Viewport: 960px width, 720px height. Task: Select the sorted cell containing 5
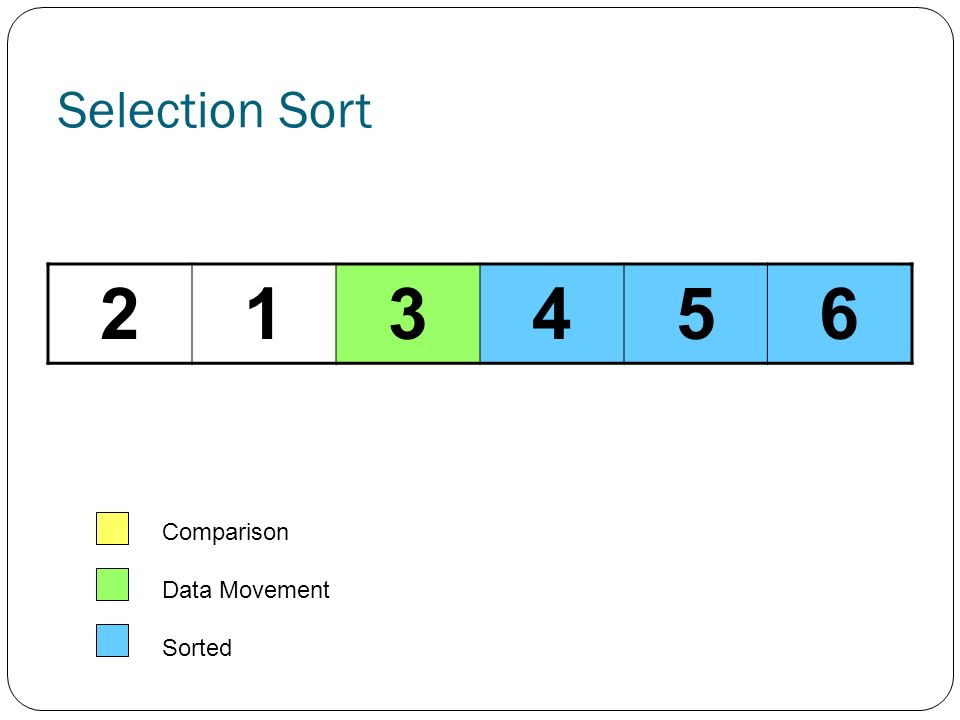click(x=696, y=313)
